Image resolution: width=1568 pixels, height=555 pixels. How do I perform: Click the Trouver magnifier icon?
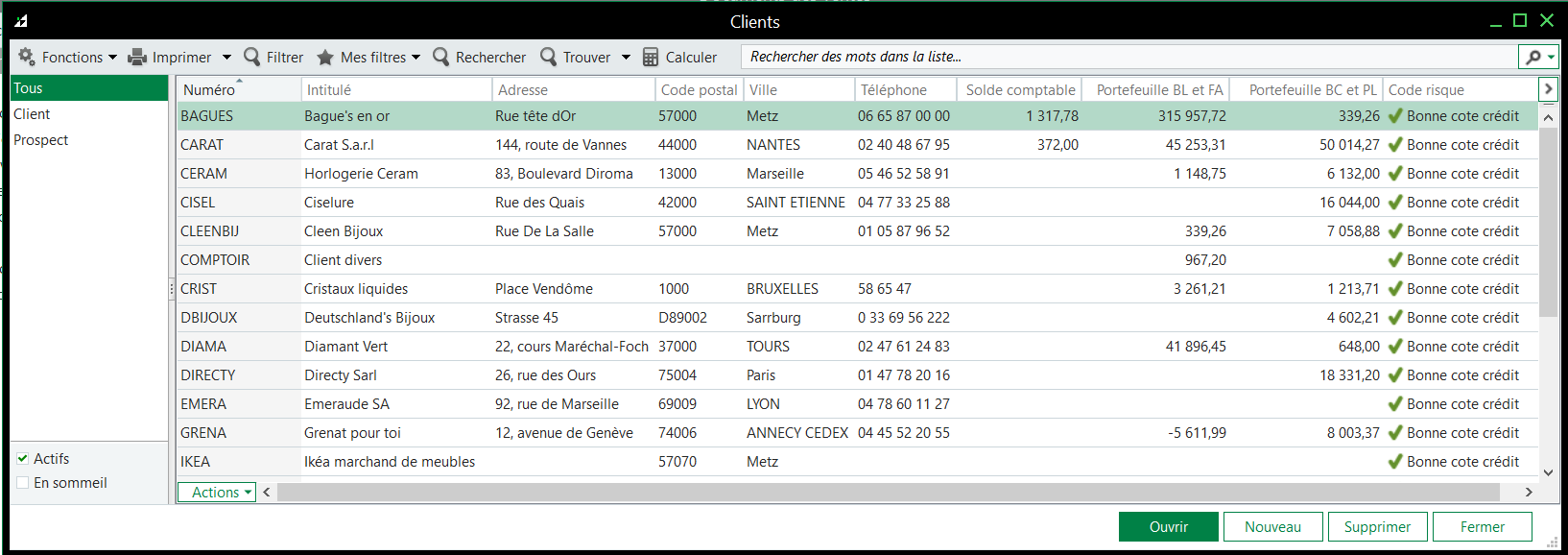[x=549, y=57]
